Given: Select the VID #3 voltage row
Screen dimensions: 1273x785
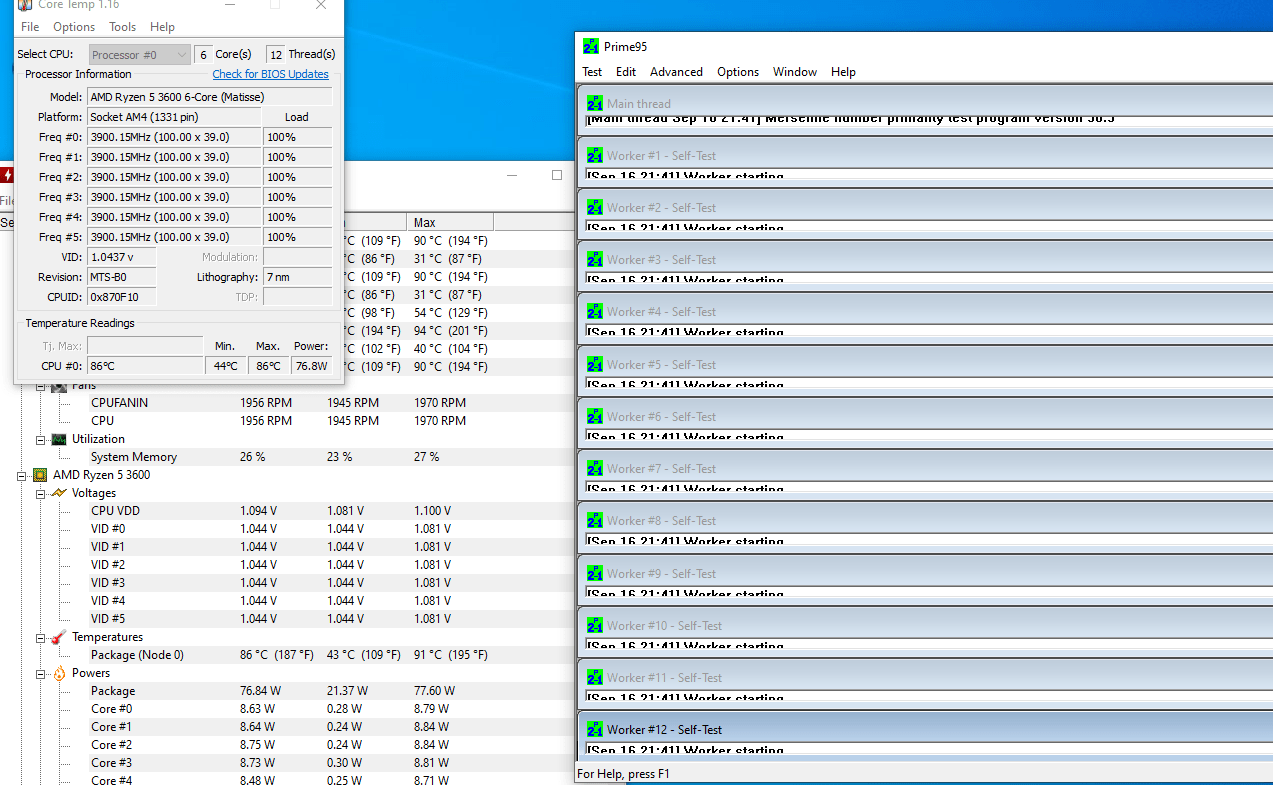Looking at the screenshot, I should (x=286, y=583).
